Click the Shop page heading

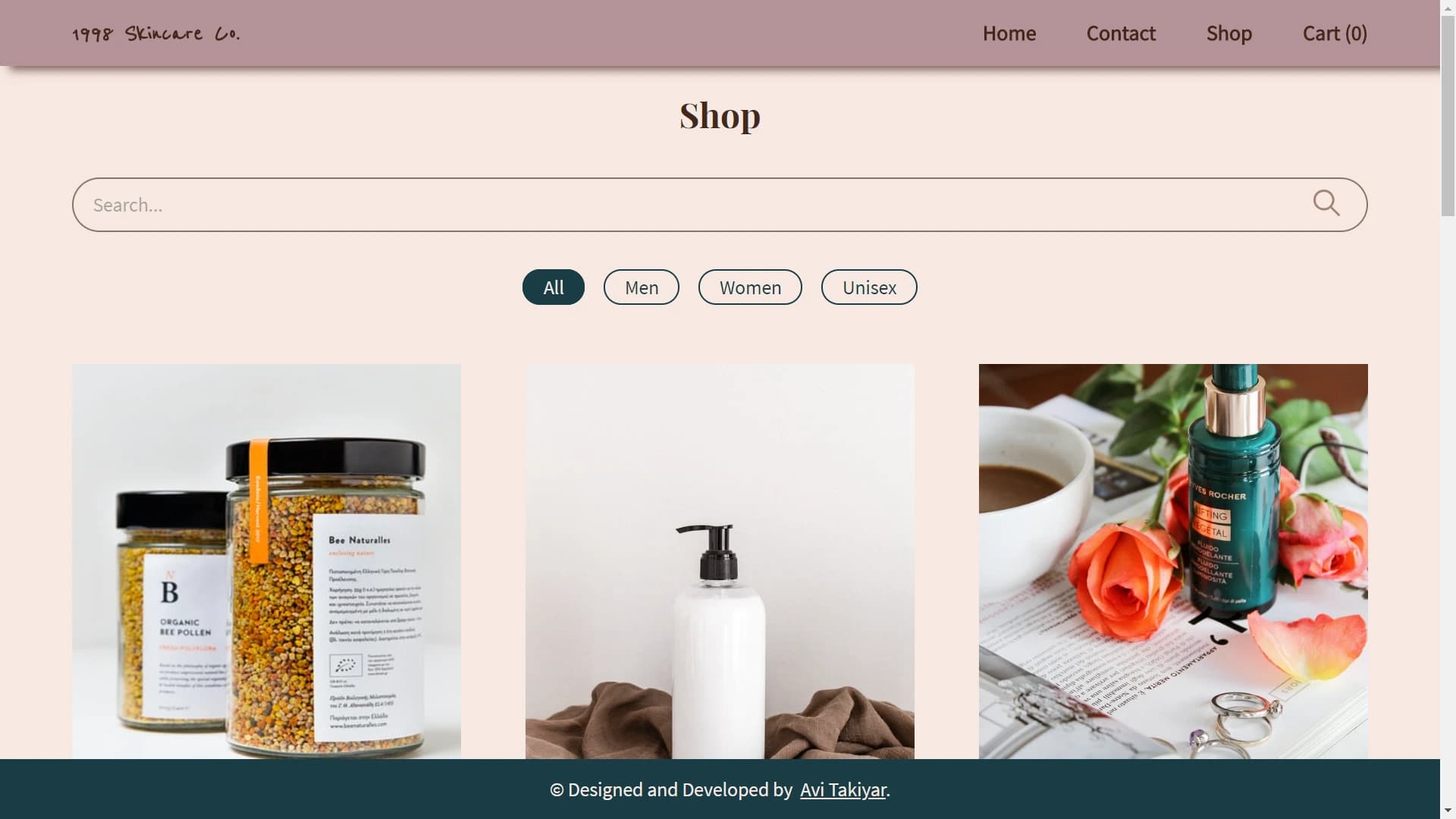point(720,116)
